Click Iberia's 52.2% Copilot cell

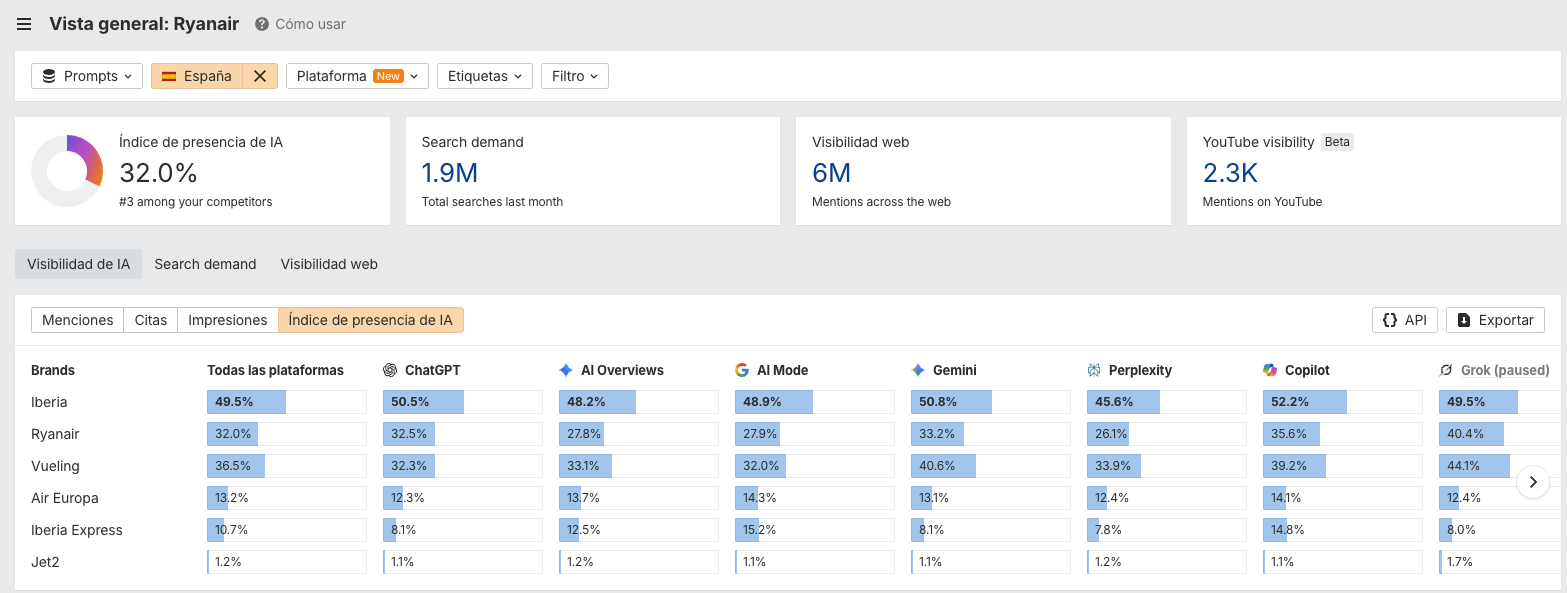[1343, 402]
